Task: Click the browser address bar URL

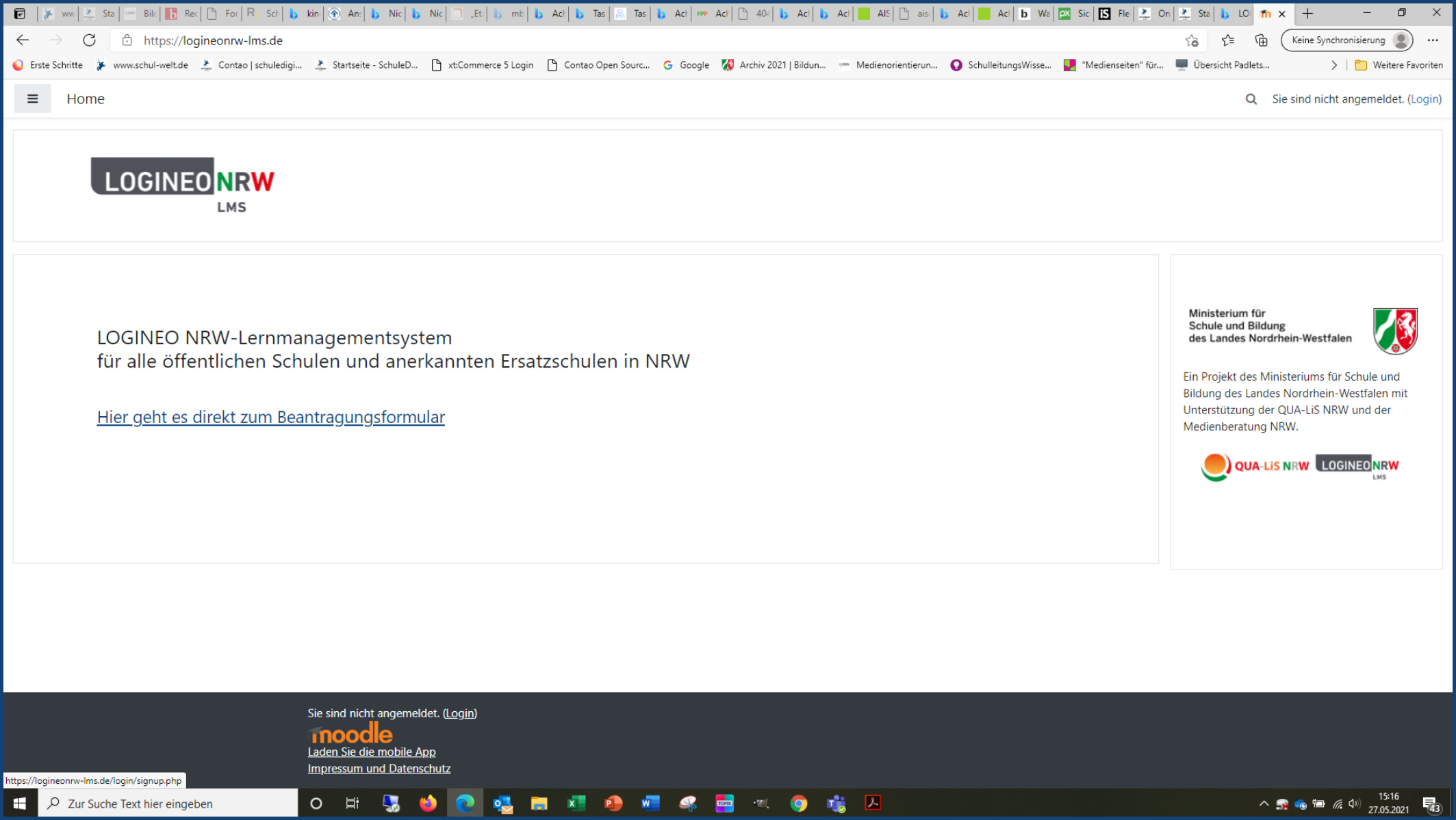Action: point(213,40)
